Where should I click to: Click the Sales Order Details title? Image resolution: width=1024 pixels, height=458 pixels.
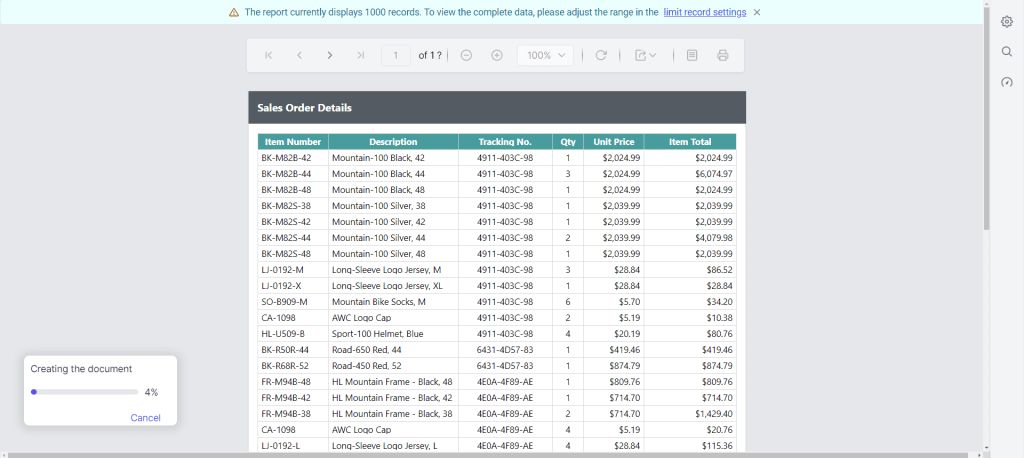click(x=304, y=108)
